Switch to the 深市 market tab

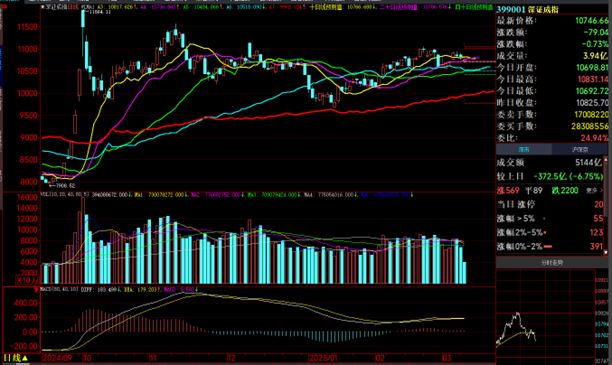[524, 150]
